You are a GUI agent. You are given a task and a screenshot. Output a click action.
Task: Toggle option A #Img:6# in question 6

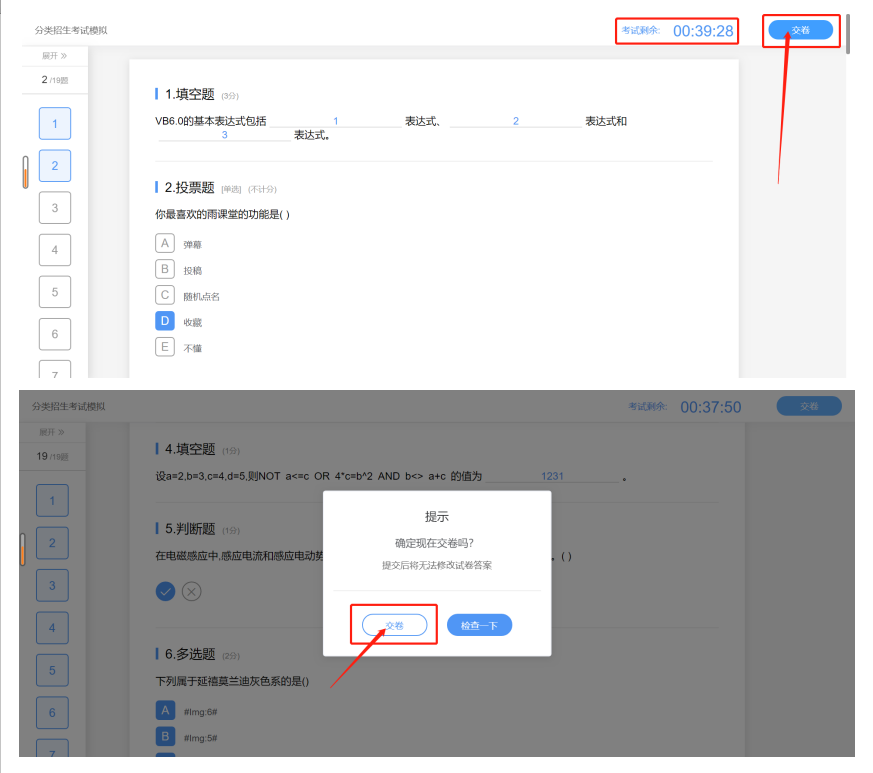coord(165,711)
